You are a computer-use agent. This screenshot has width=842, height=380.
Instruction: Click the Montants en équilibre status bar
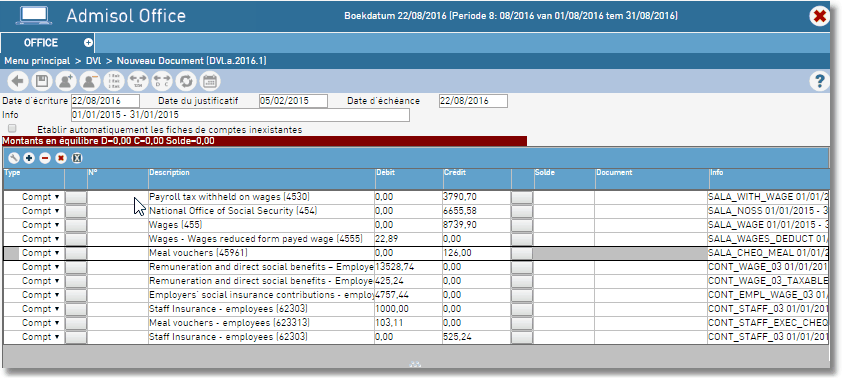tap(264, 141)
